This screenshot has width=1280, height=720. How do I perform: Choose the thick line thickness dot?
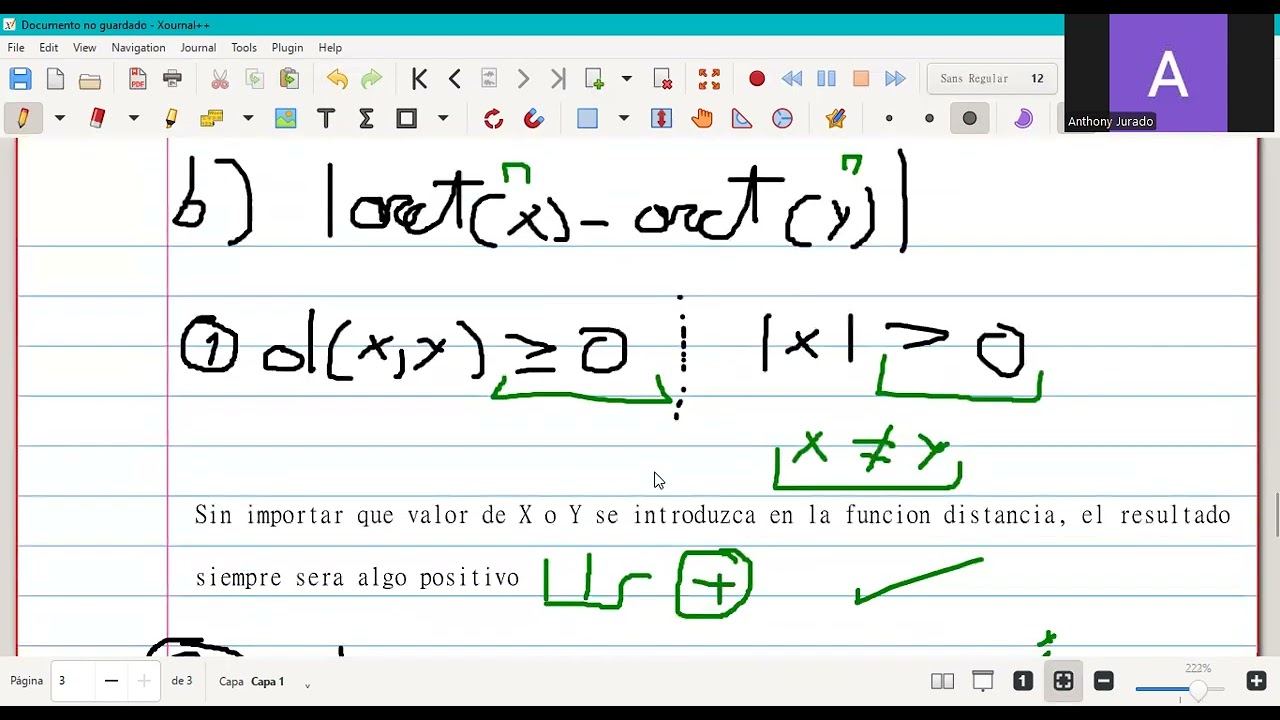[969, 118]
